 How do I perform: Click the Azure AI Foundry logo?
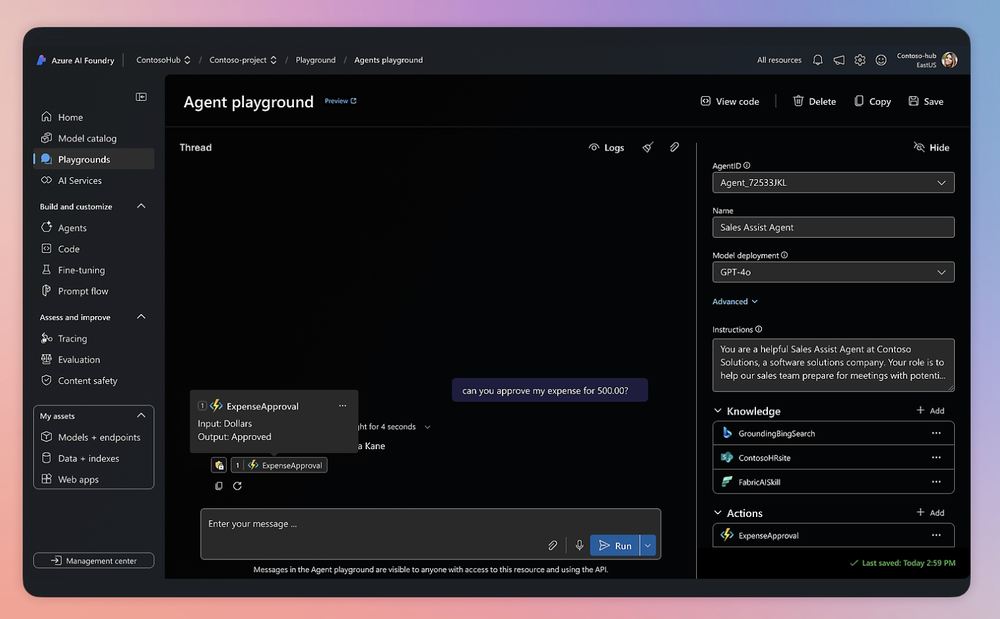[x=41, y=60]
